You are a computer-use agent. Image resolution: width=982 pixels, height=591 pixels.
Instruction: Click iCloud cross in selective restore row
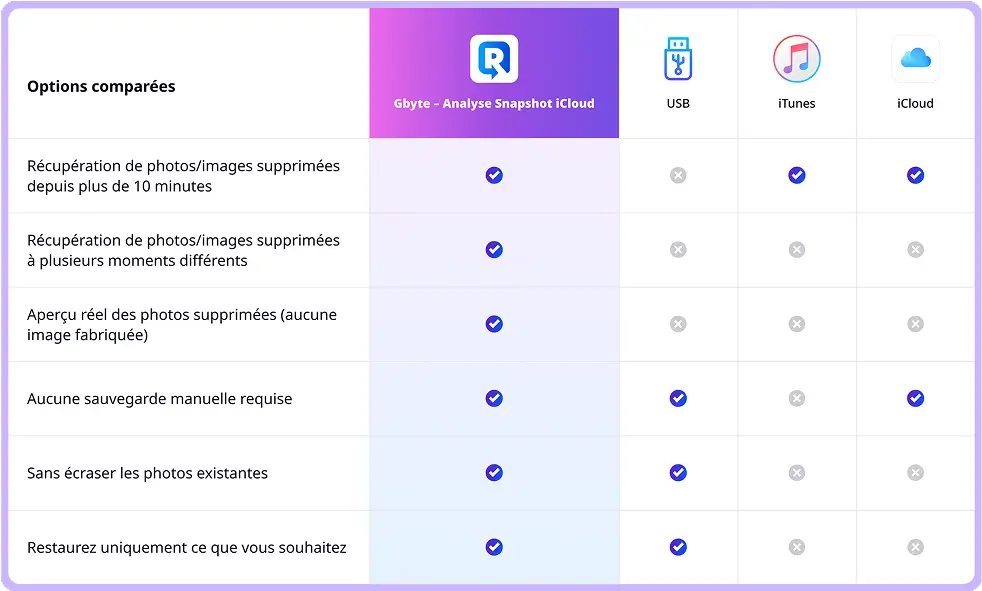[916, 547]
